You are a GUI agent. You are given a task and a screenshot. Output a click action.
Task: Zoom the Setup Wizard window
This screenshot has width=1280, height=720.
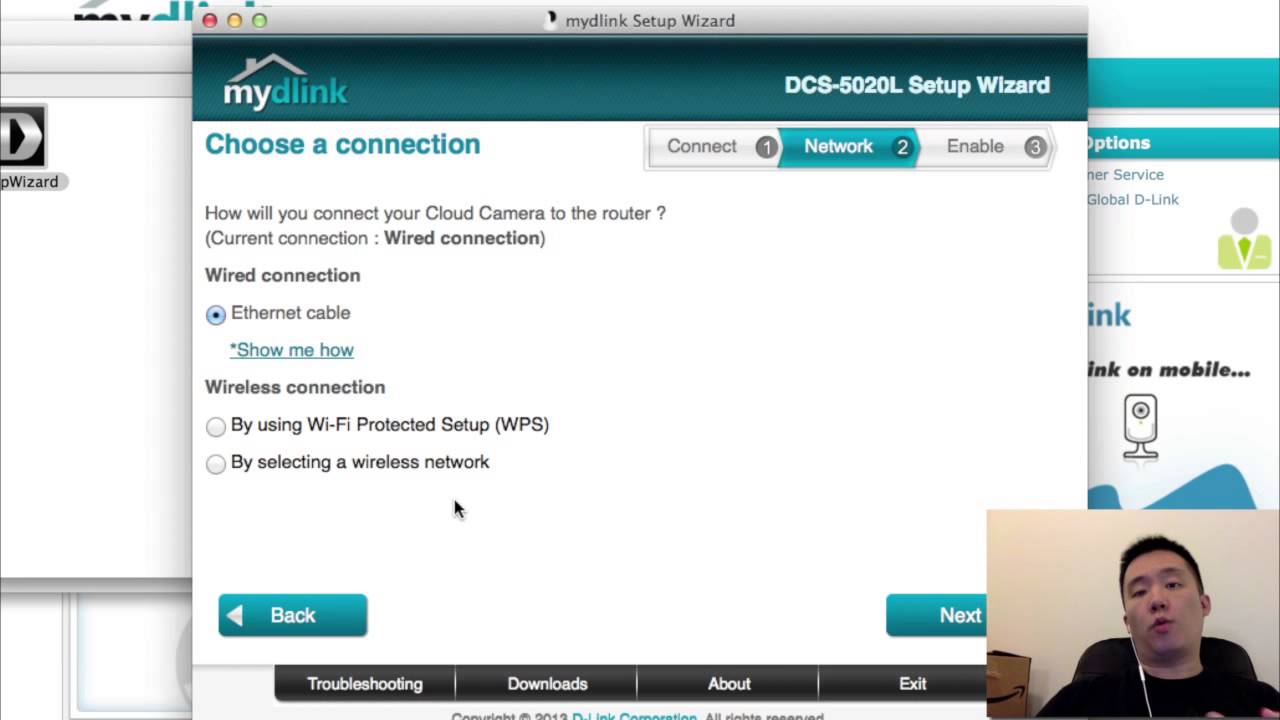point(260,20)
